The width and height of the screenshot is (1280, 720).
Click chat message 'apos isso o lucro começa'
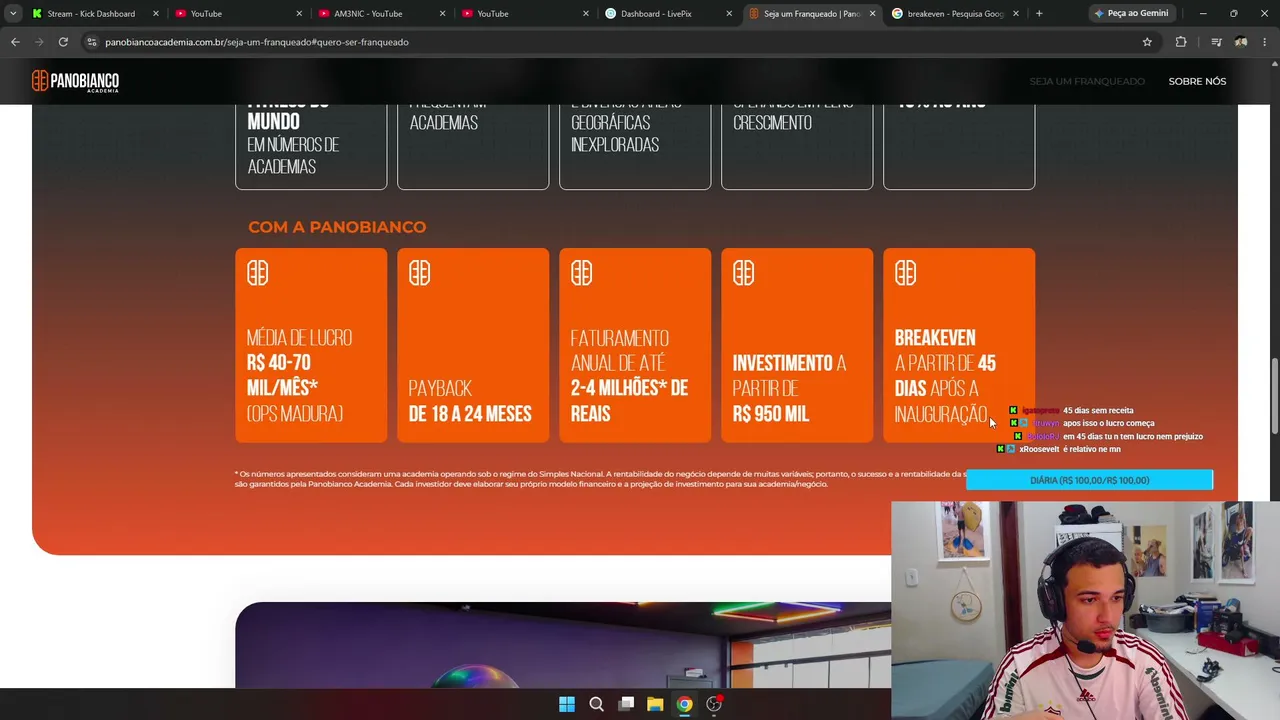point(1108,423)
